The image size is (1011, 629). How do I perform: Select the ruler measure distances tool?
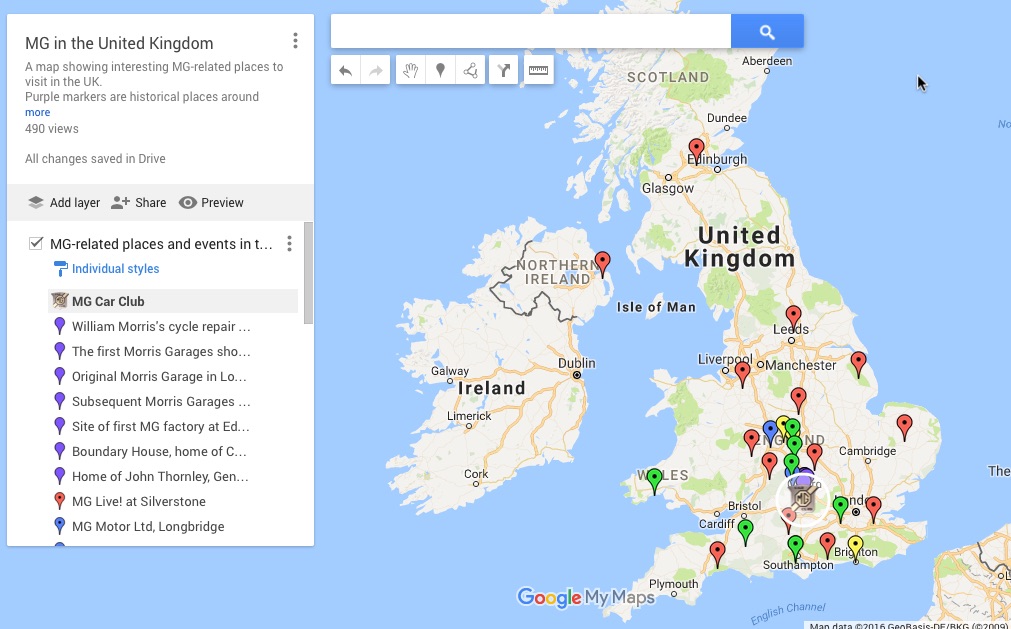(538, 70)
